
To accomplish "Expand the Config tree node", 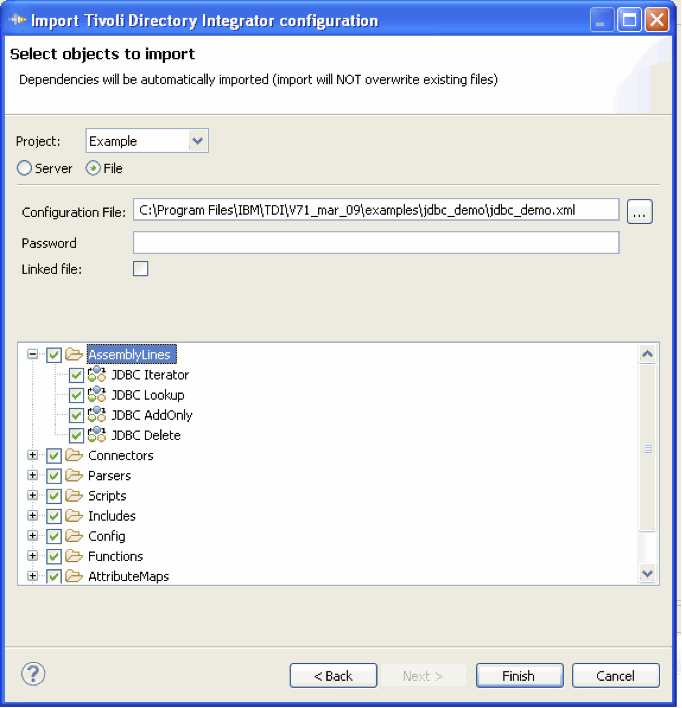I will click(x=32, y=536).
